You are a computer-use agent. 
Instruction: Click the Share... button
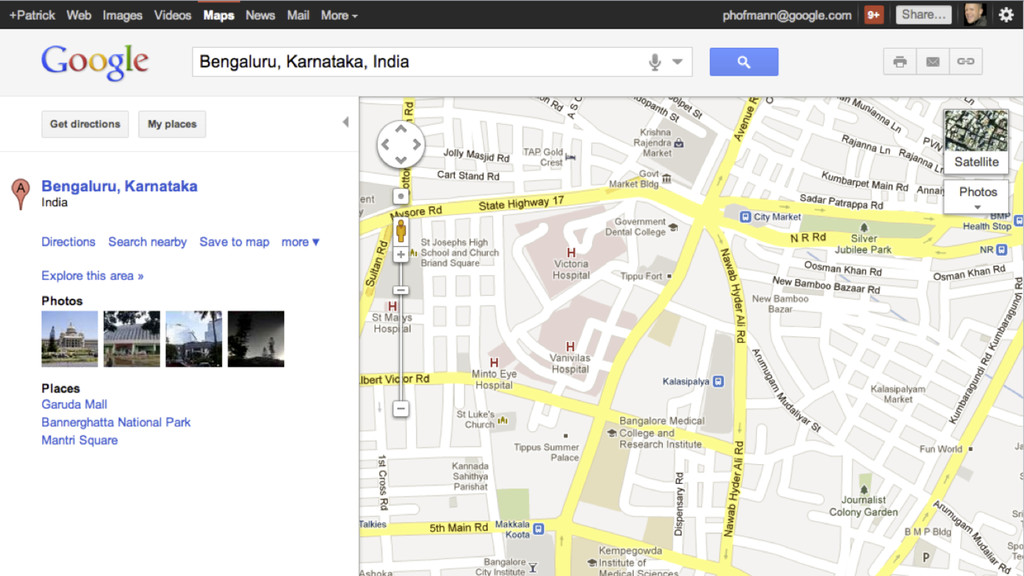(x=923, y=14)
